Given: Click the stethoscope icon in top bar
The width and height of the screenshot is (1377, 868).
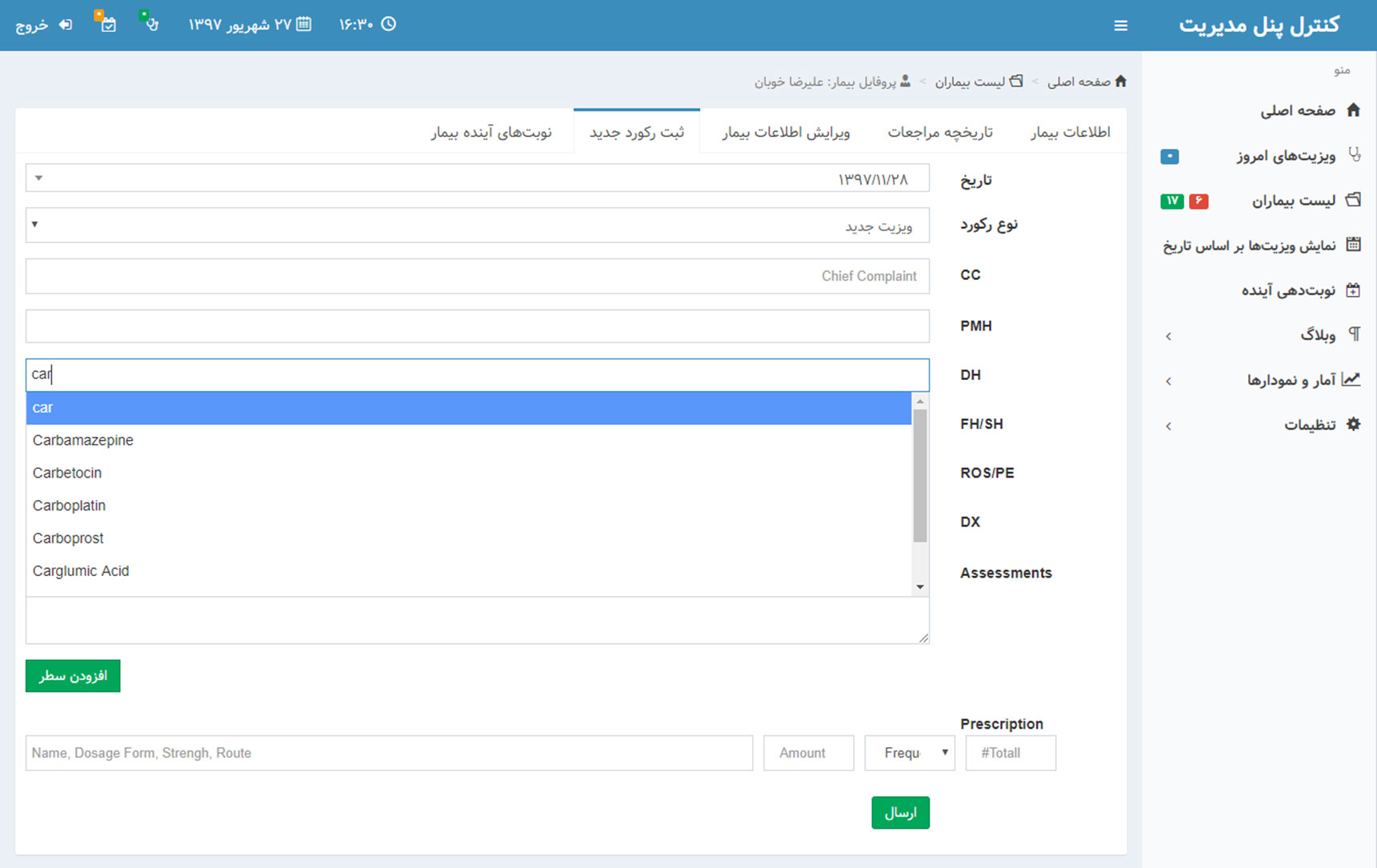Looking at the screenshot, I should [150, 23].
